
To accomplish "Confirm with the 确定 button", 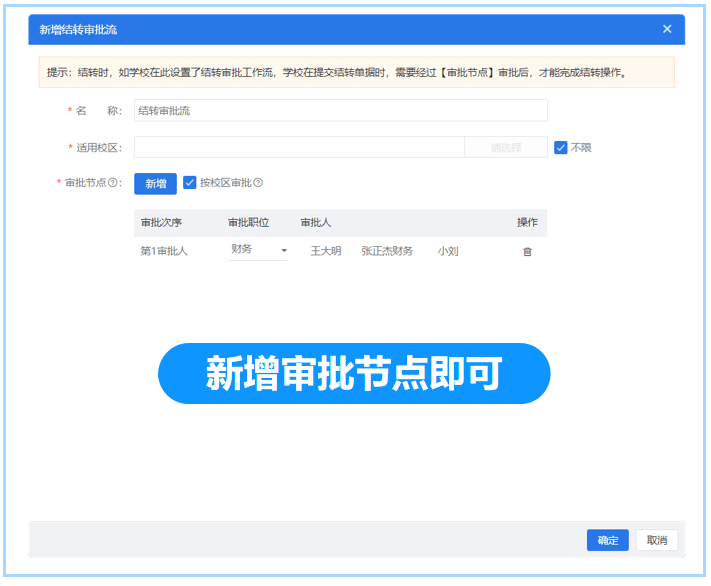I will [x=608, y=540].
